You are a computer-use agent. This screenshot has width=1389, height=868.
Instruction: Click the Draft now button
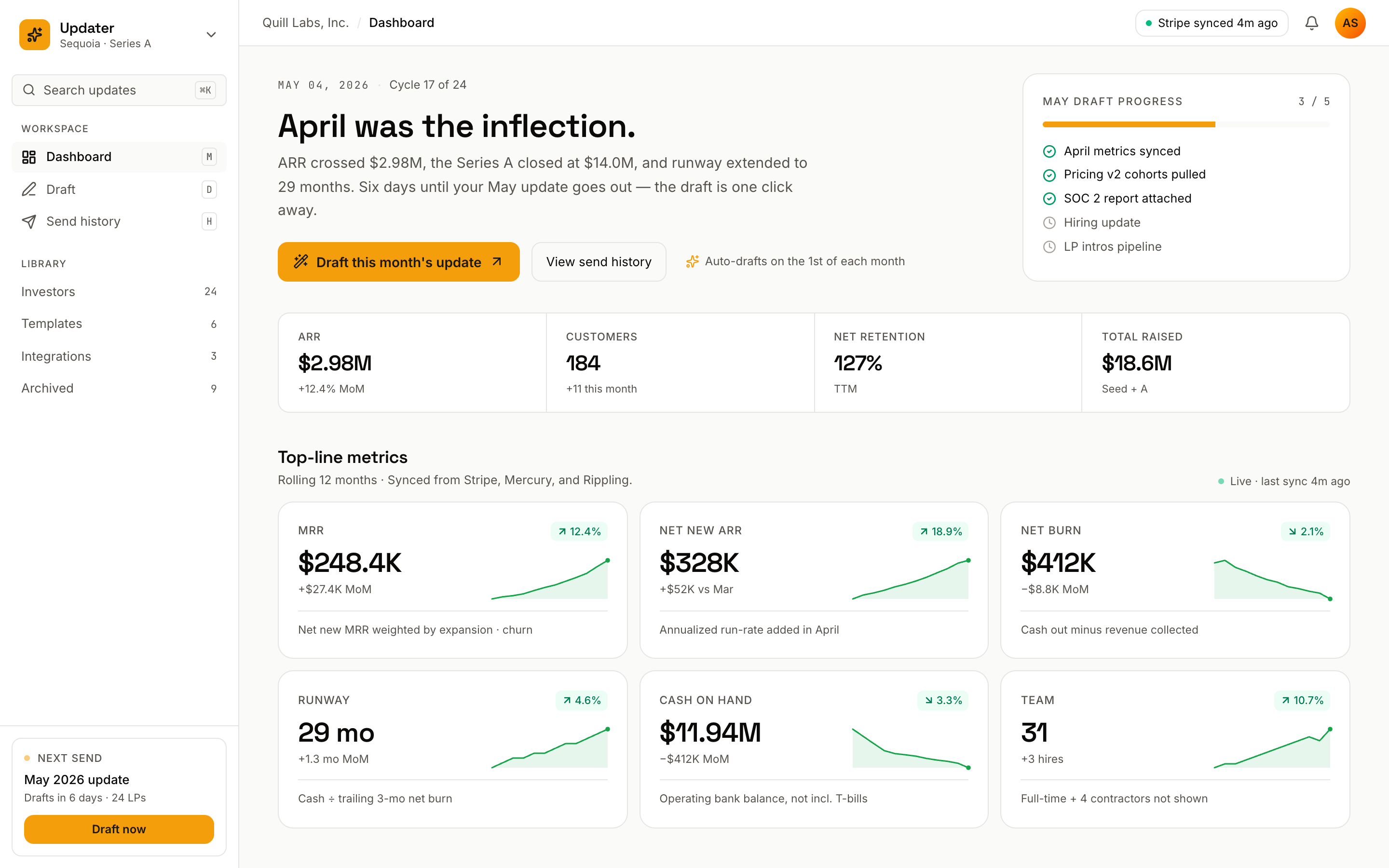click(119, 829)
